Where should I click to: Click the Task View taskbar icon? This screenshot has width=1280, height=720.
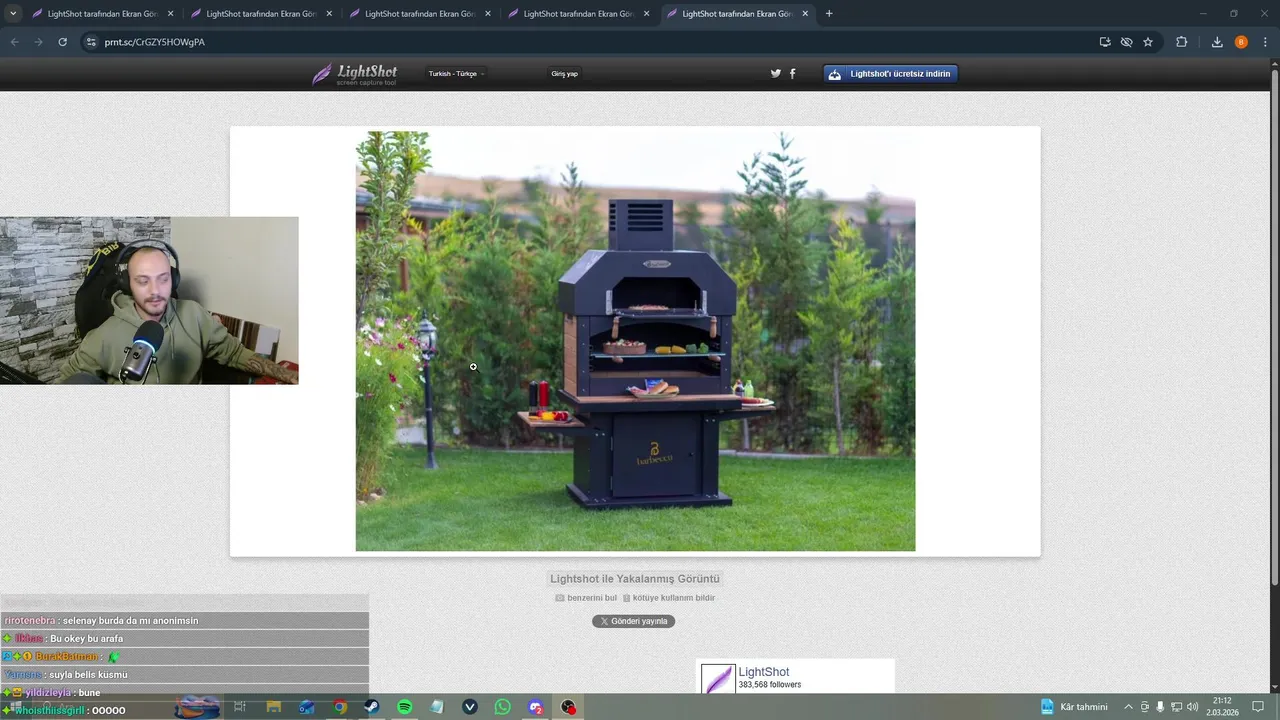[240, 707]
